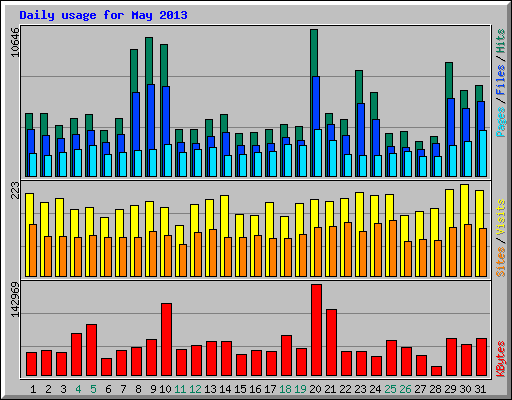Select day 8 on the x-axis
Viewport: 512px width, 400px height.
[138, 389]
